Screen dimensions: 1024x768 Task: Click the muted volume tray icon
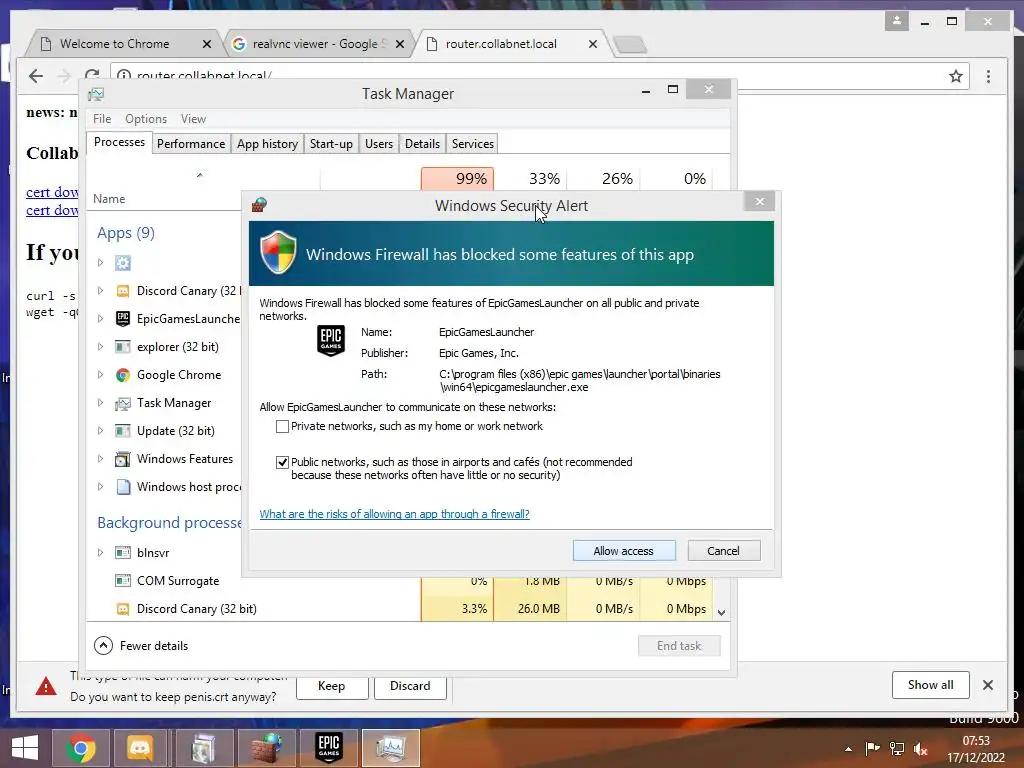tap(921, 749)
